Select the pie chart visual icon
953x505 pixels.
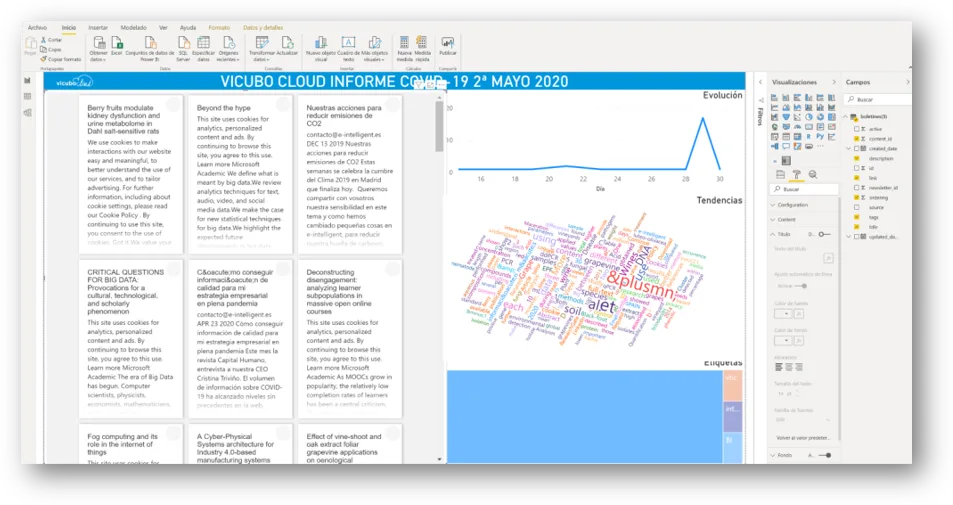(808, 117)
